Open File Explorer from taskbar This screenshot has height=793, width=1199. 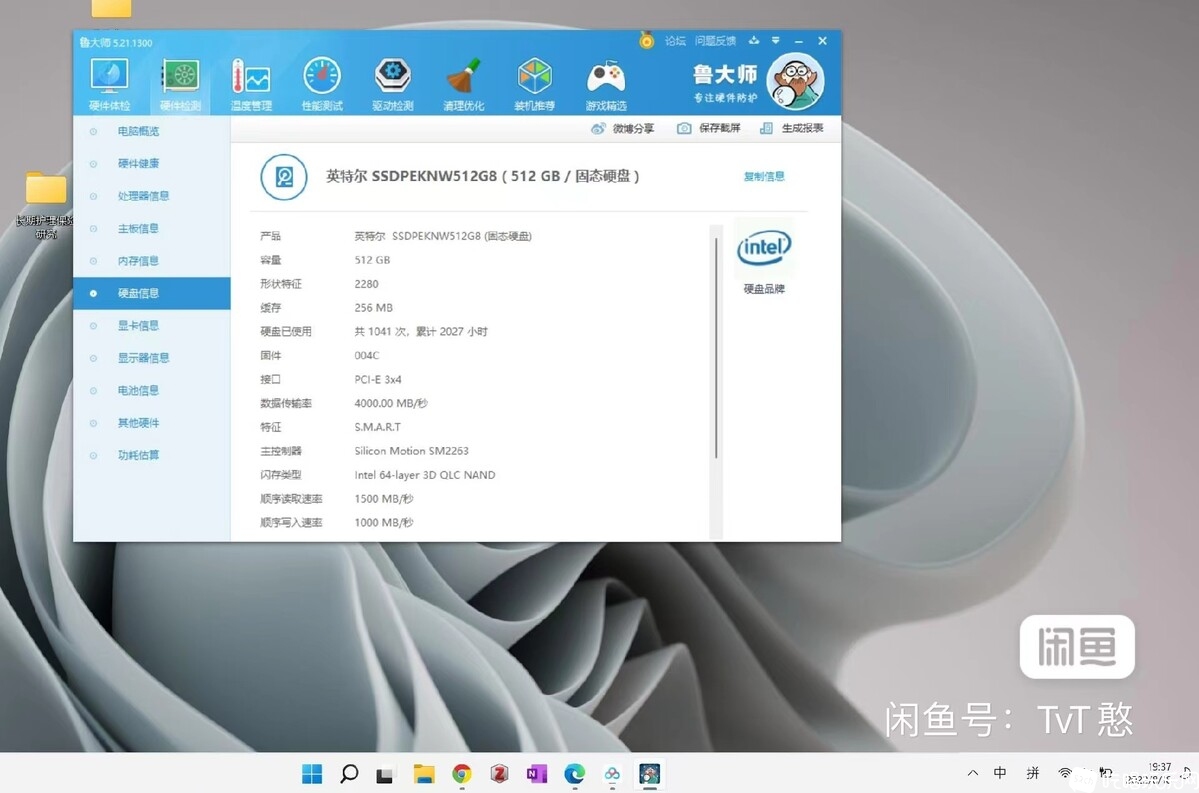[424, 774]
